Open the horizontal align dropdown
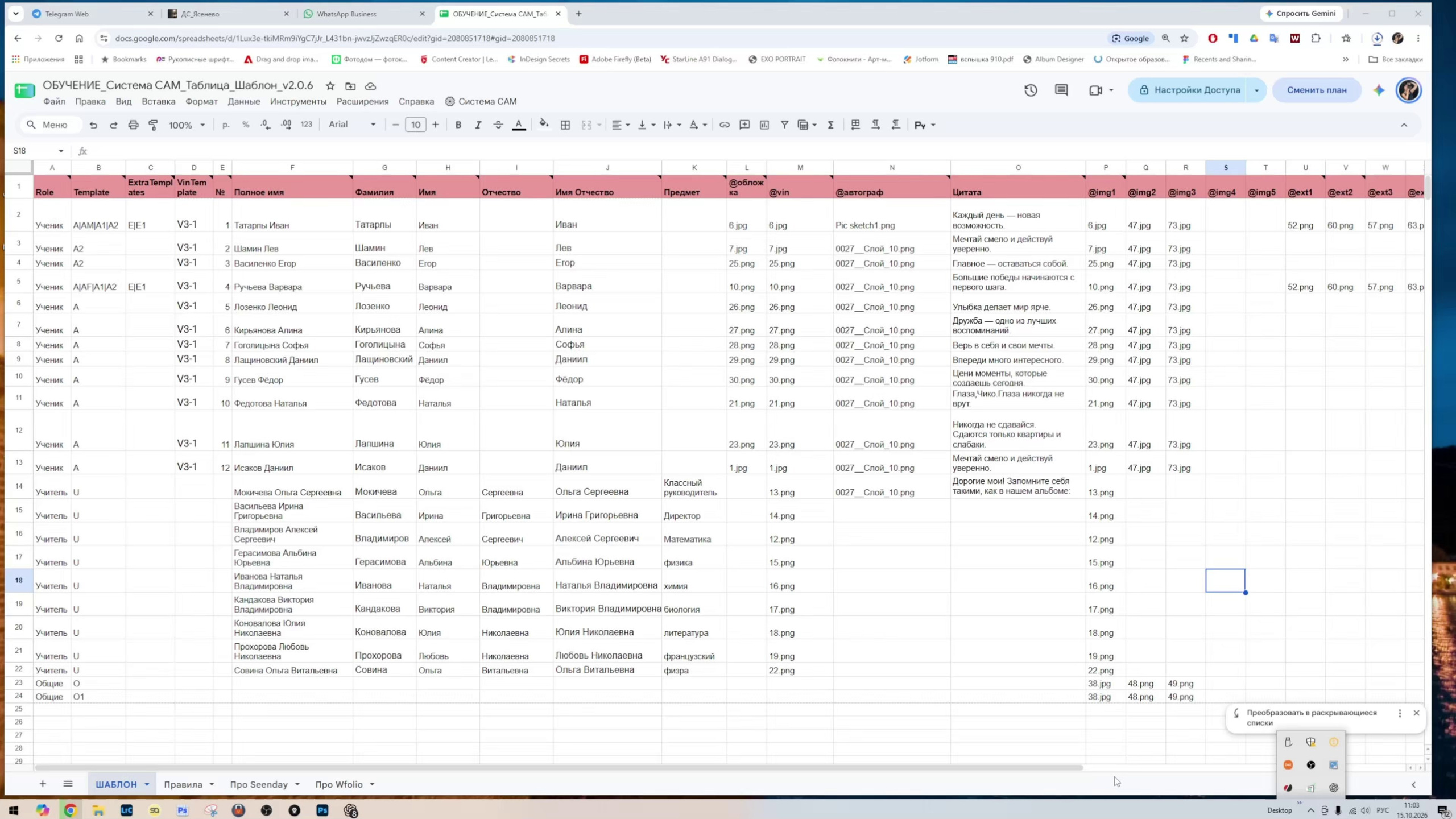Screen dimensions: 1456x819 [621, 125]
